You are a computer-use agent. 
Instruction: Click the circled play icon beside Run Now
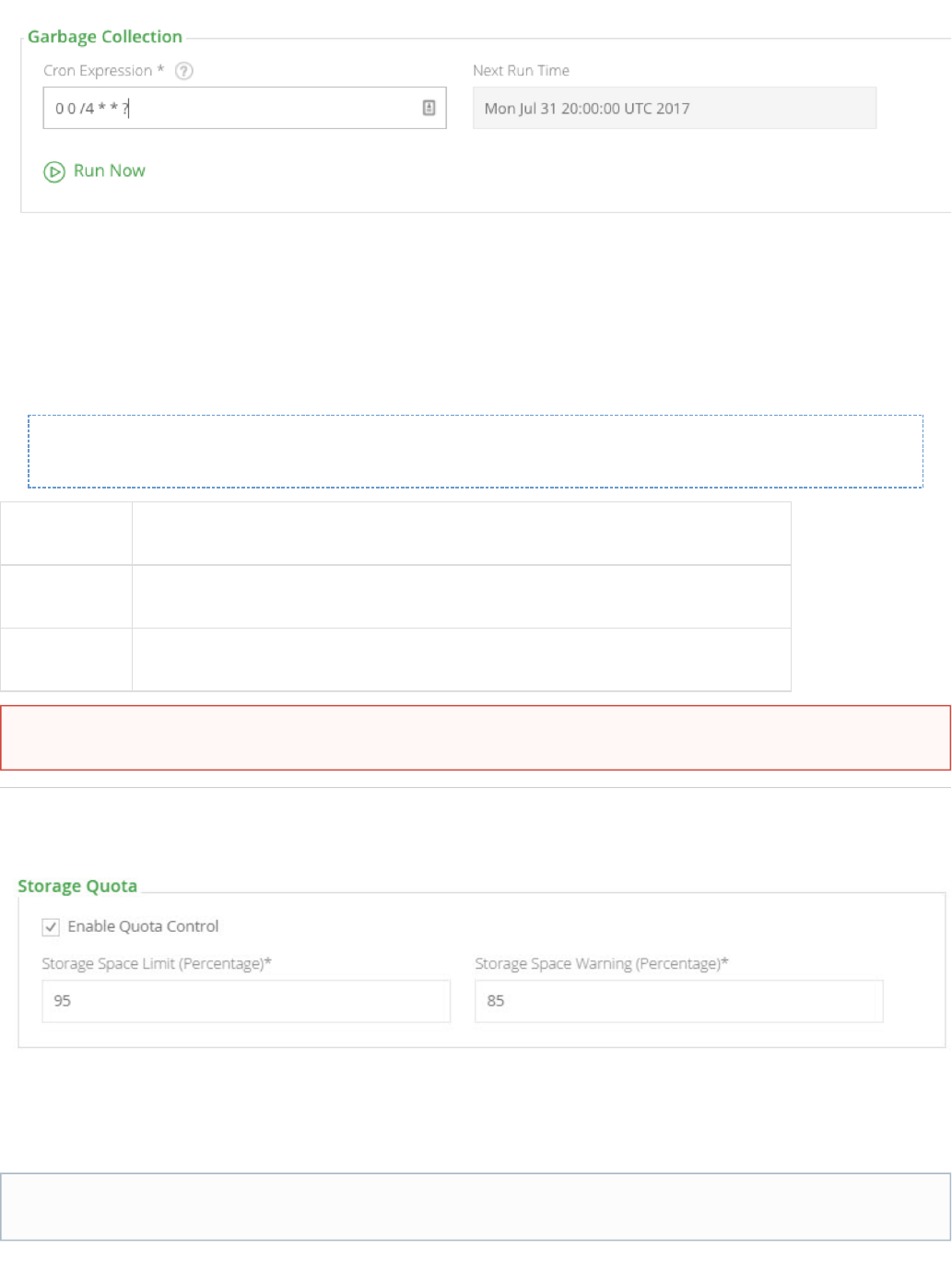[x=54, y=171]
